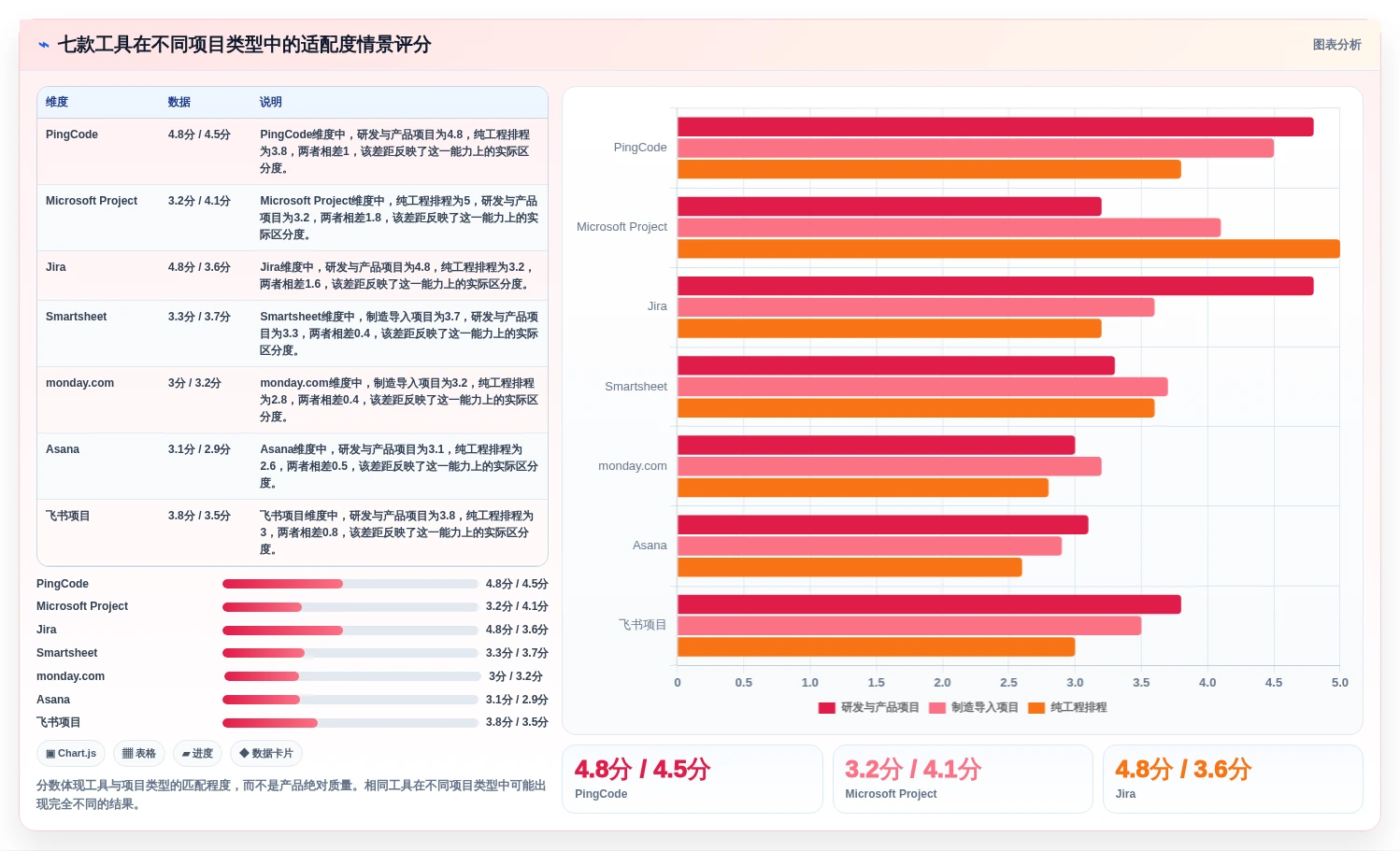Toggle 研发与产品项目 legend swatch
The height and width of the screenshot is (851, 1400).
click(x=826, y=708)
